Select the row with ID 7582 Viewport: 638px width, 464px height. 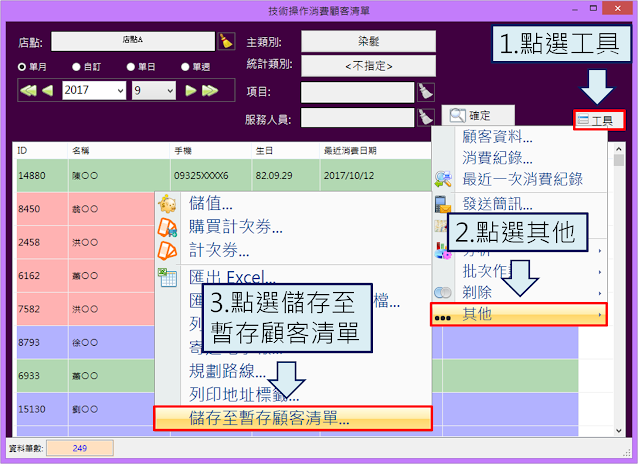click(x=86, y=309)
